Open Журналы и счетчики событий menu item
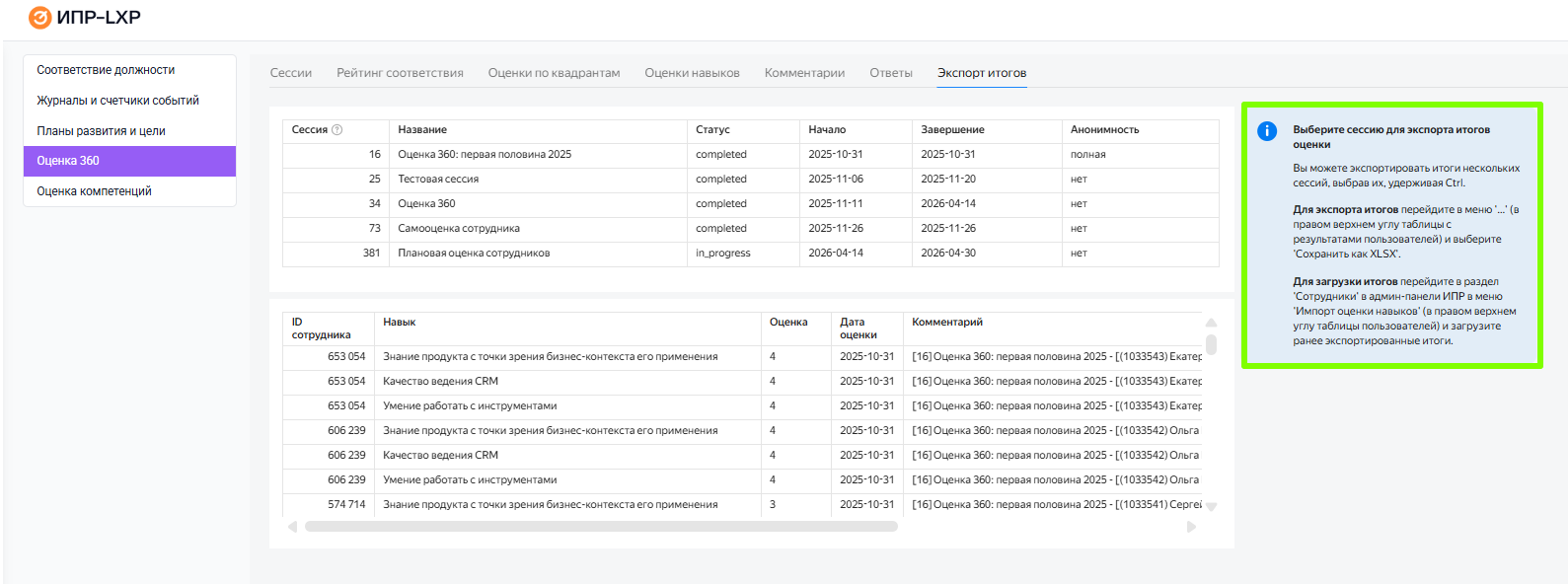Screen dimensions: 1568x584 (x=117, y=101)
